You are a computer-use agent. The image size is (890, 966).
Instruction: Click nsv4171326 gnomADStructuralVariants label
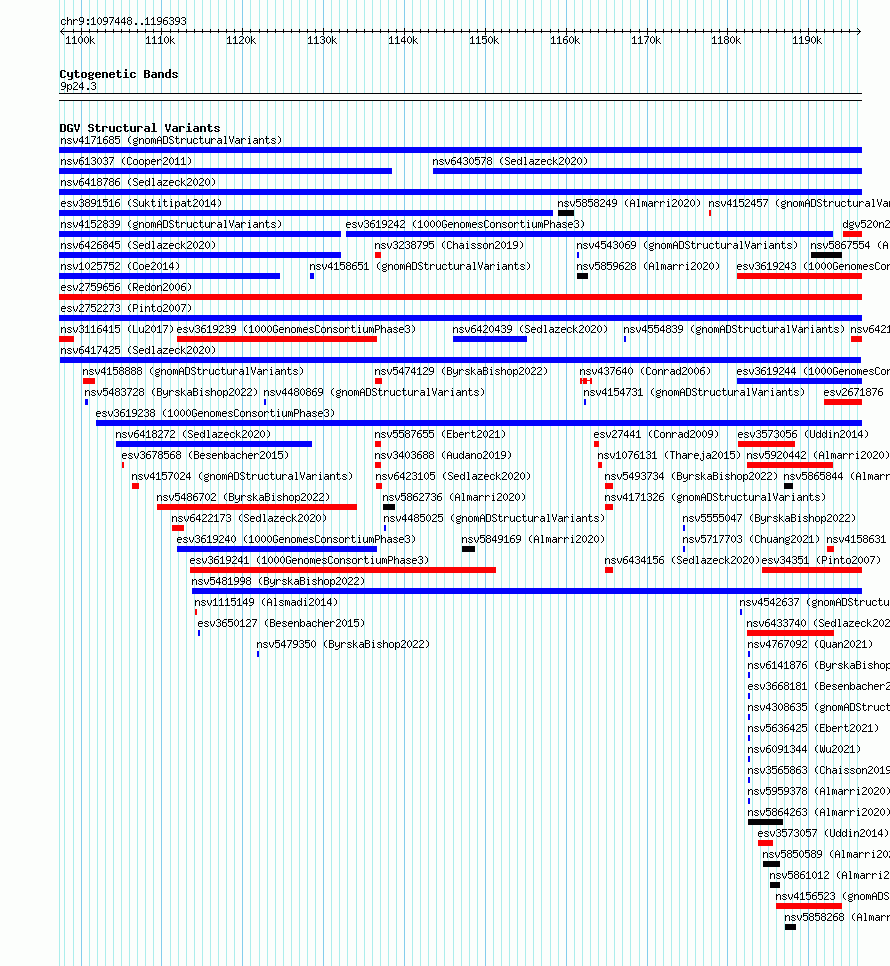coord(714,497)
